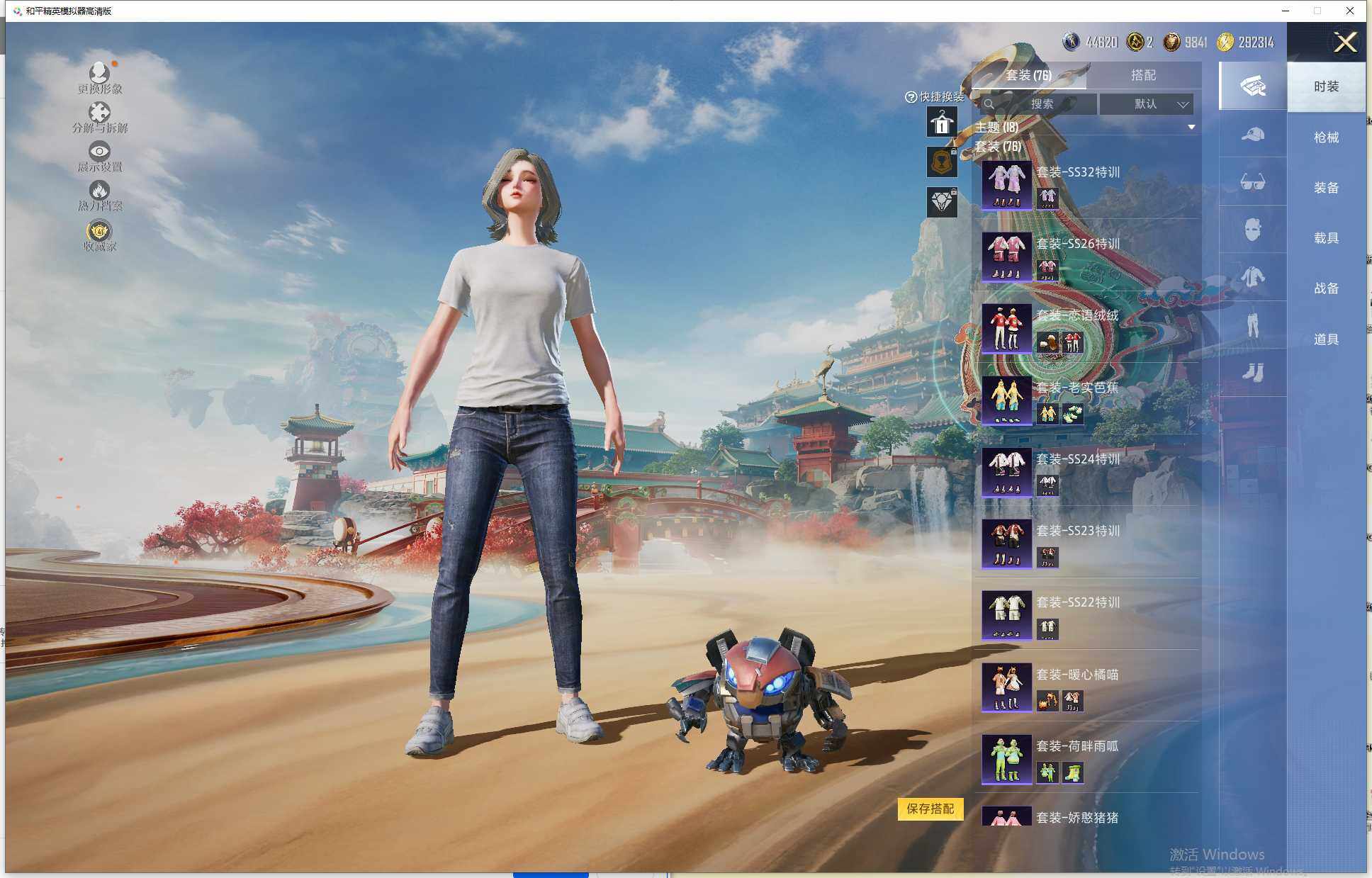The image size is (1372, 878).
Task: Open 收藏家 badge icon
Action: click(99, 231)
